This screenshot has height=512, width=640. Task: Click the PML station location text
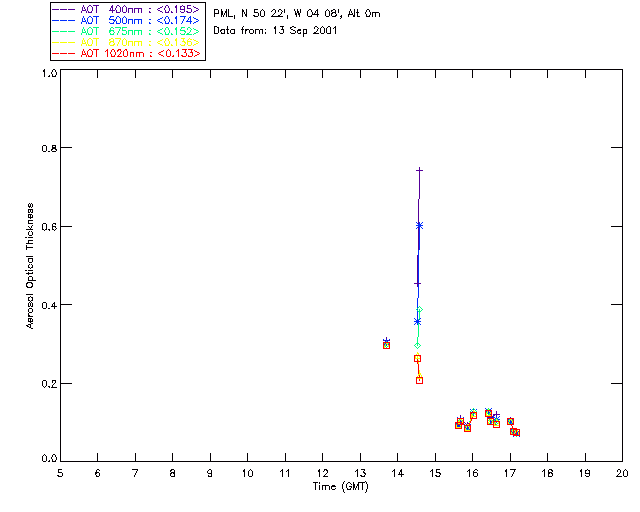(x=297, y=14)
